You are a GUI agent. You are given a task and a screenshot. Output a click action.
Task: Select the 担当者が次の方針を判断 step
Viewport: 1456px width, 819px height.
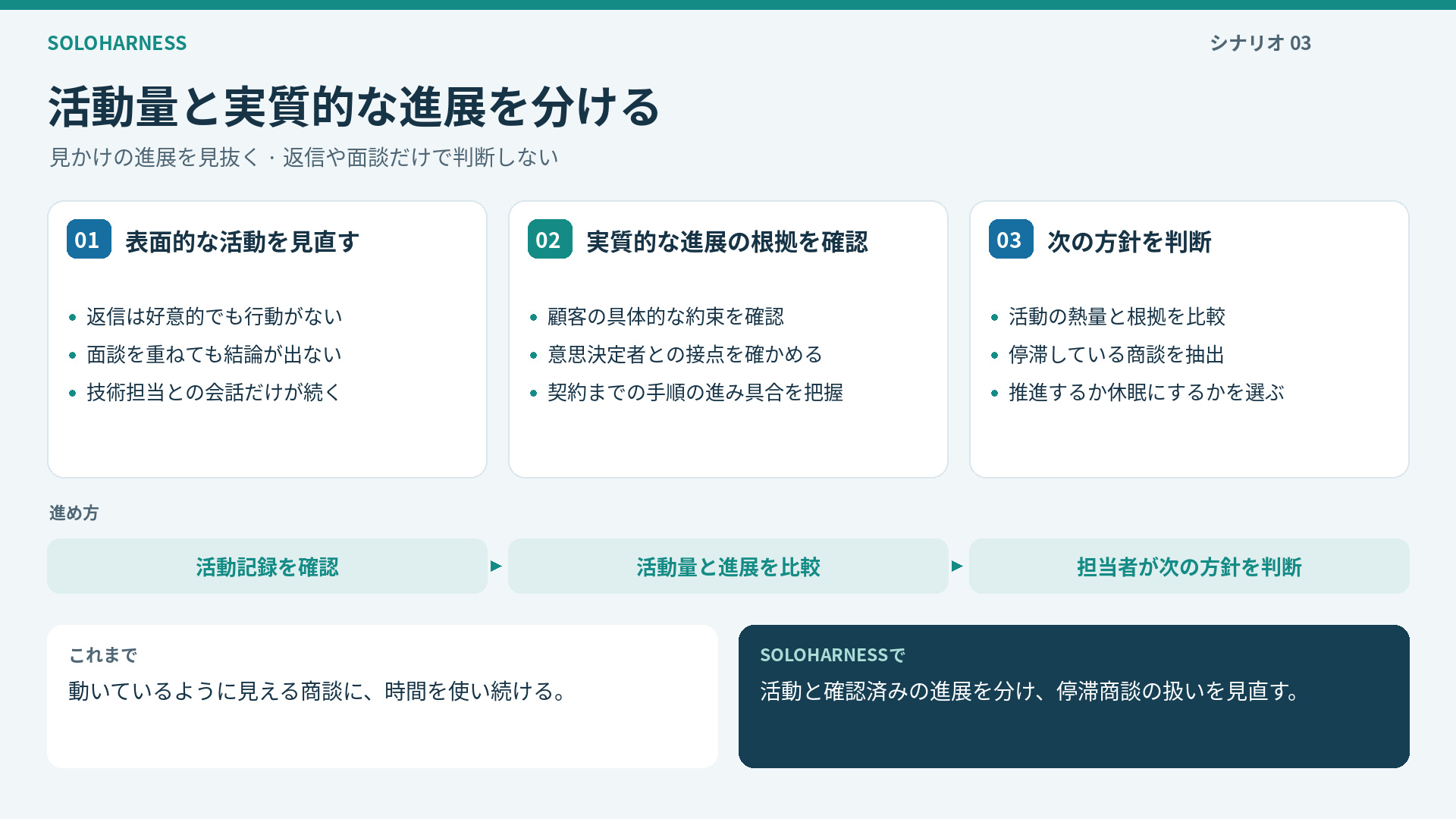click(1189, 566)
